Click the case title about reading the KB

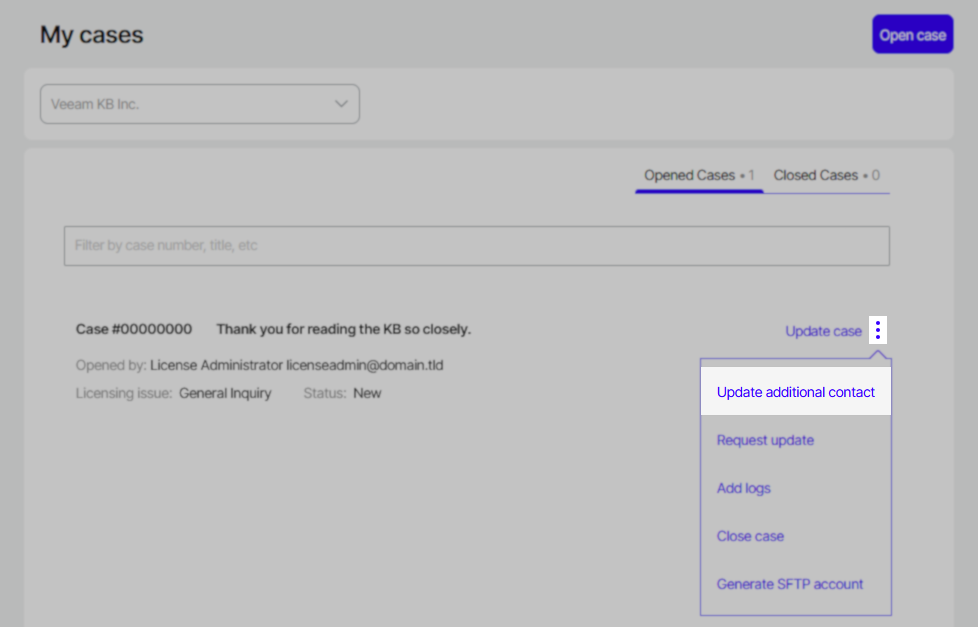click(342, 329)
